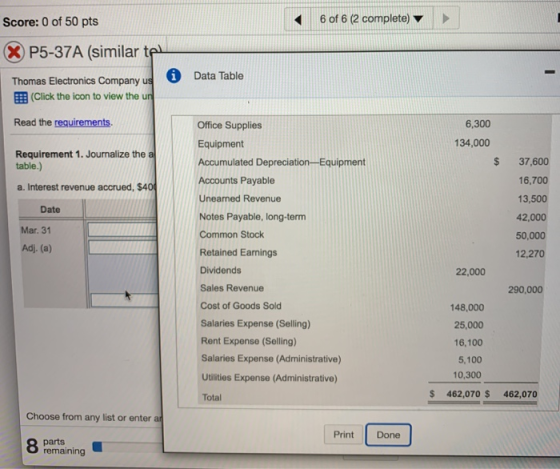Select 'Notes Payable, long-term' label

252,217
